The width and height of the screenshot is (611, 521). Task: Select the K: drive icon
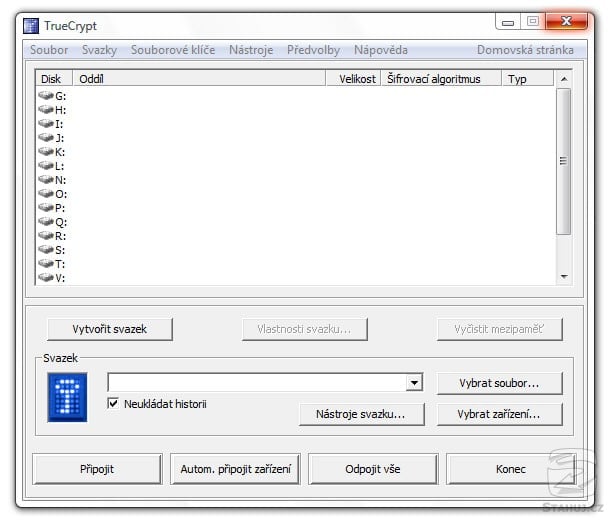[x=46, y=152]
